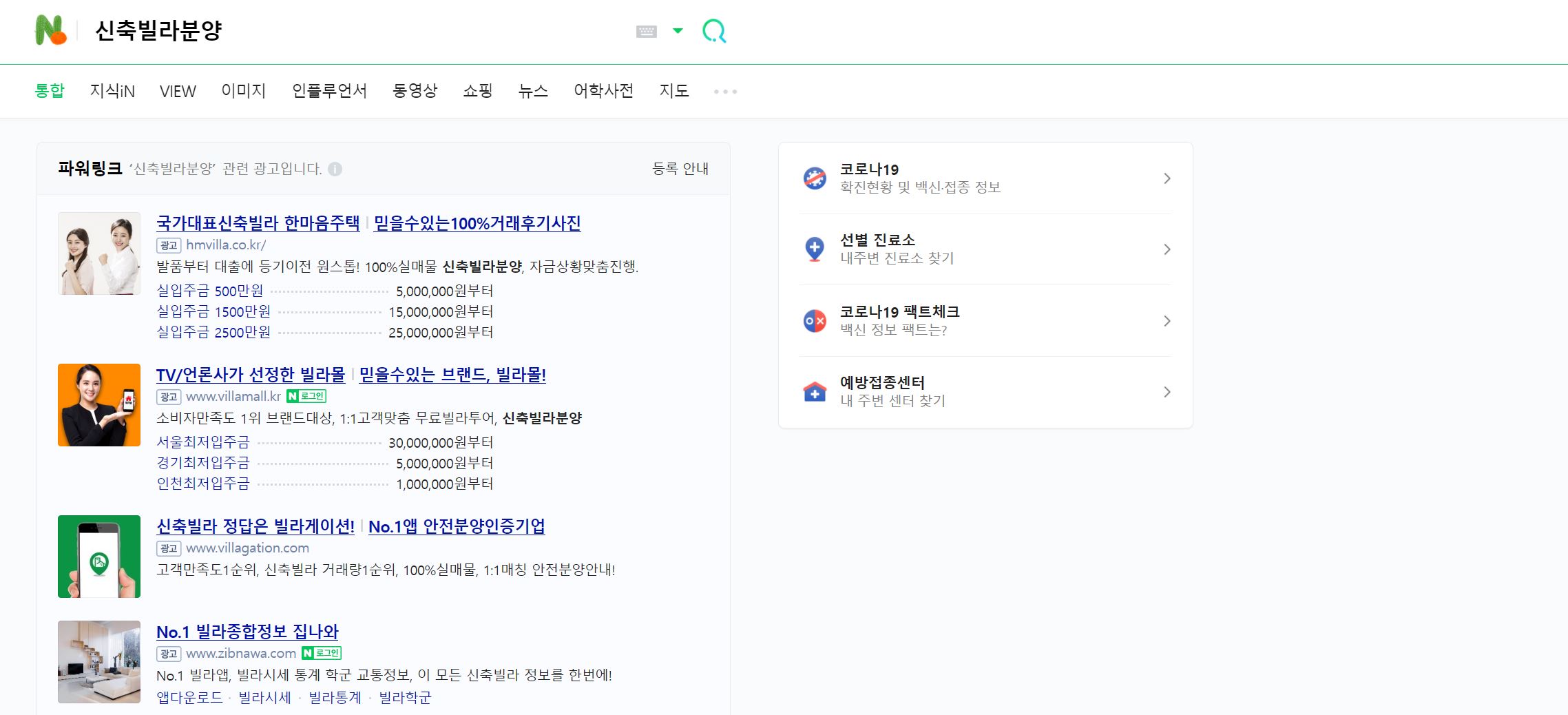Click the 집나와 interior room thumbnail

pyautogui.click(x=99, y=662)
